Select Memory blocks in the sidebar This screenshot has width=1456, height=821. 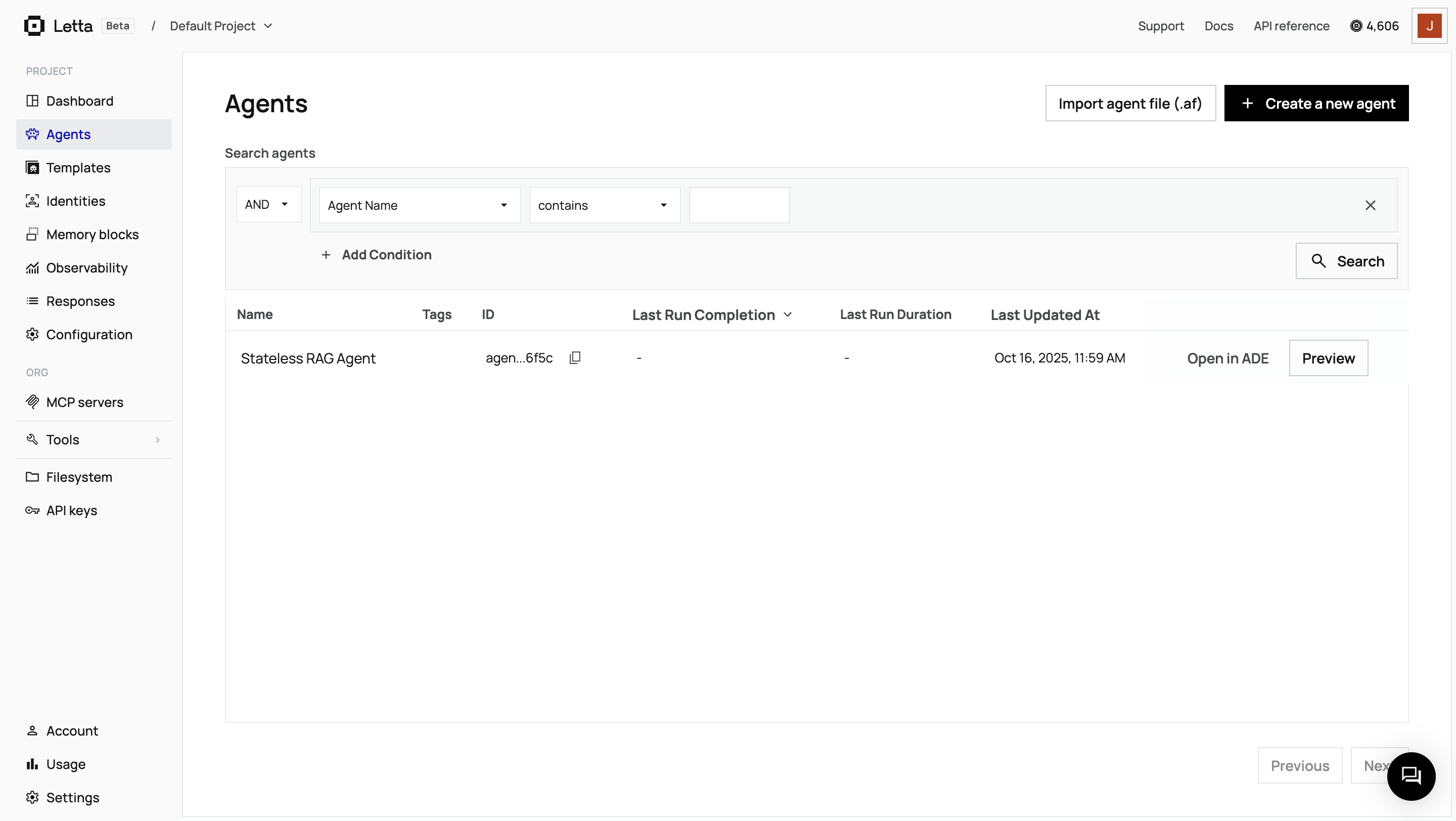click(x=92, y=234)
